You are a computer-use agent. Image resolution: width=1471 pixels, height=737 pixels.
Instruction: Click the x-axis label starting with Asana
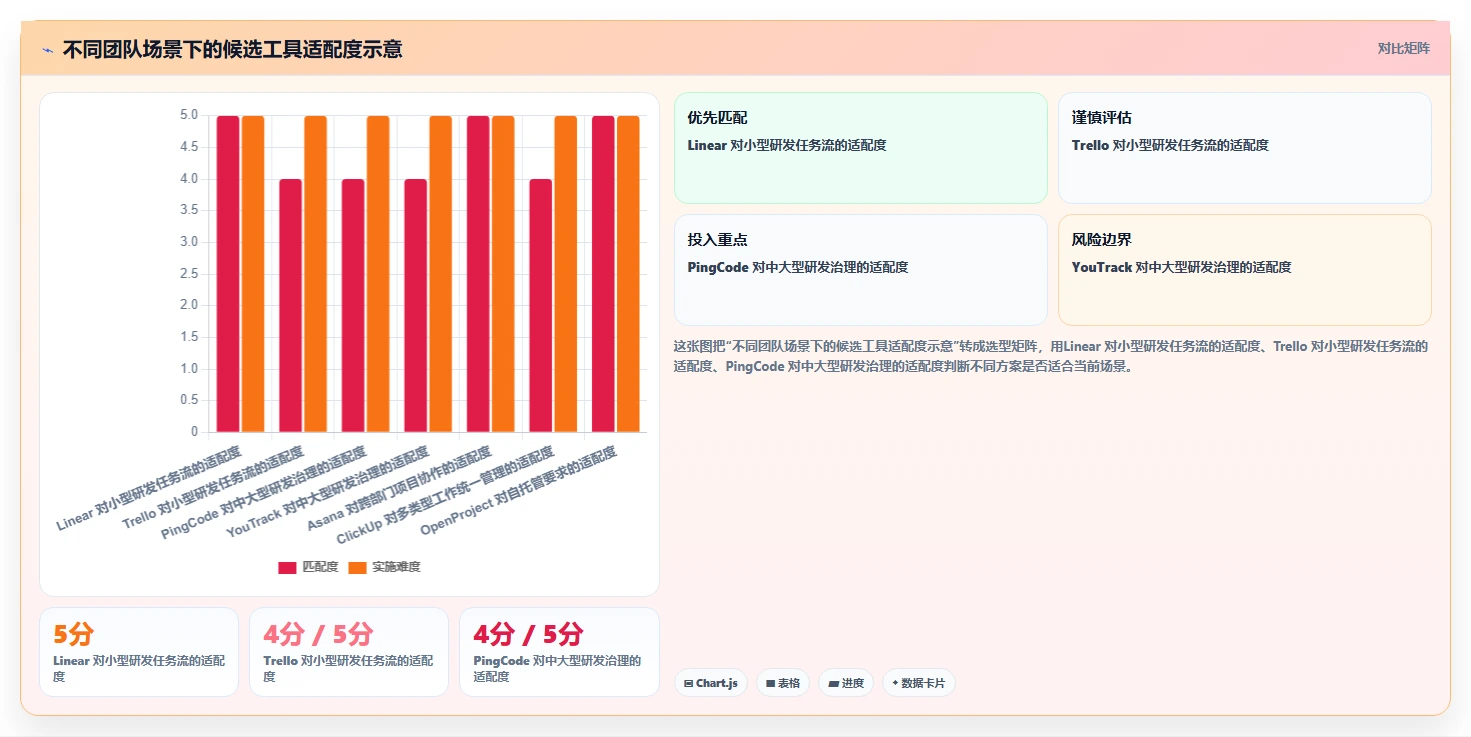(x=399, y=489)
